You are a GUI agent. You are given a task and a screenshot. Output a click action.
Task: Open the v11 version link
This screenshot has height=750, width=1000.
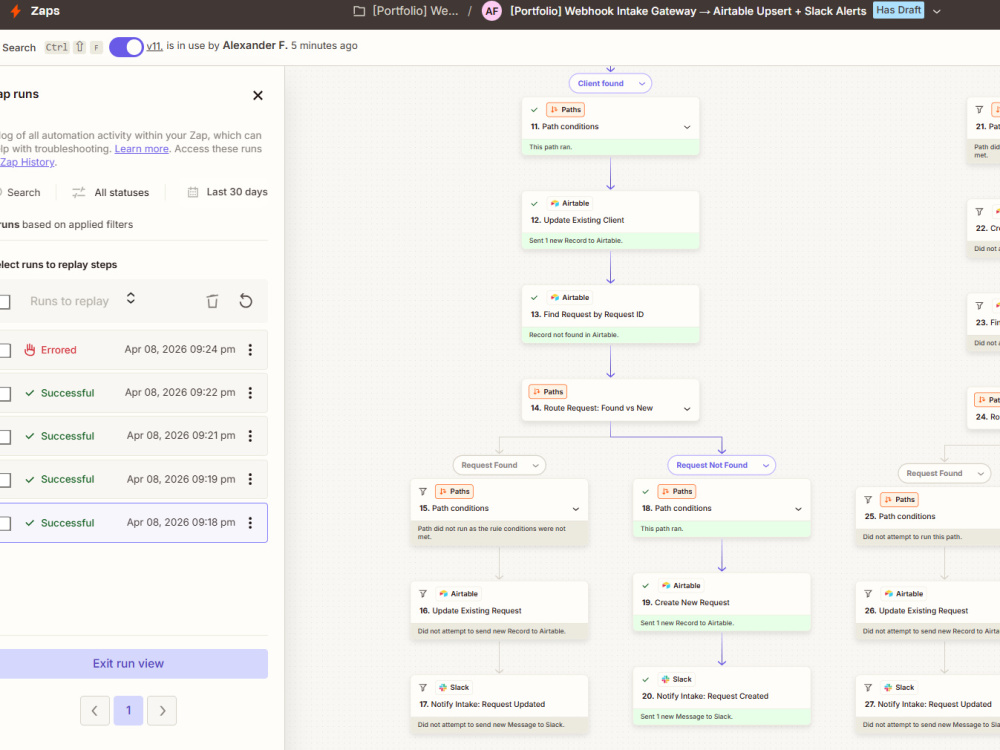154,46
